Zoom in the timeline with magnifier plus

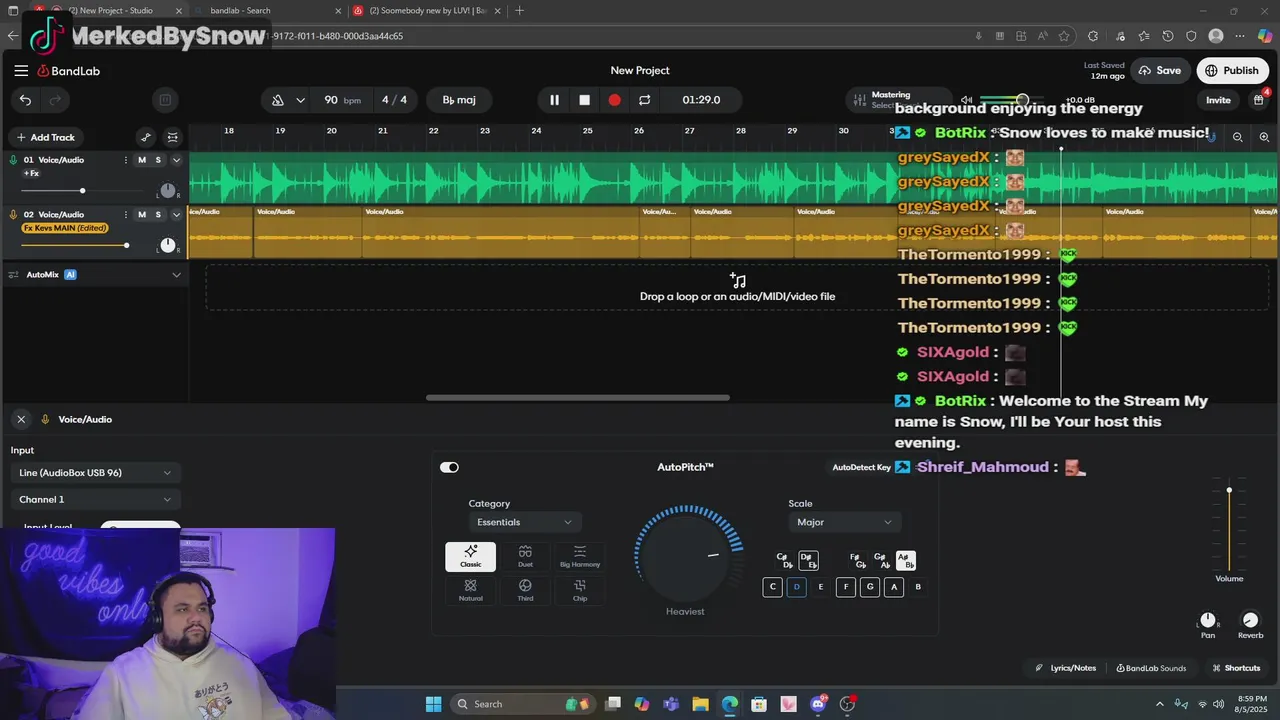pos(1264,137)
